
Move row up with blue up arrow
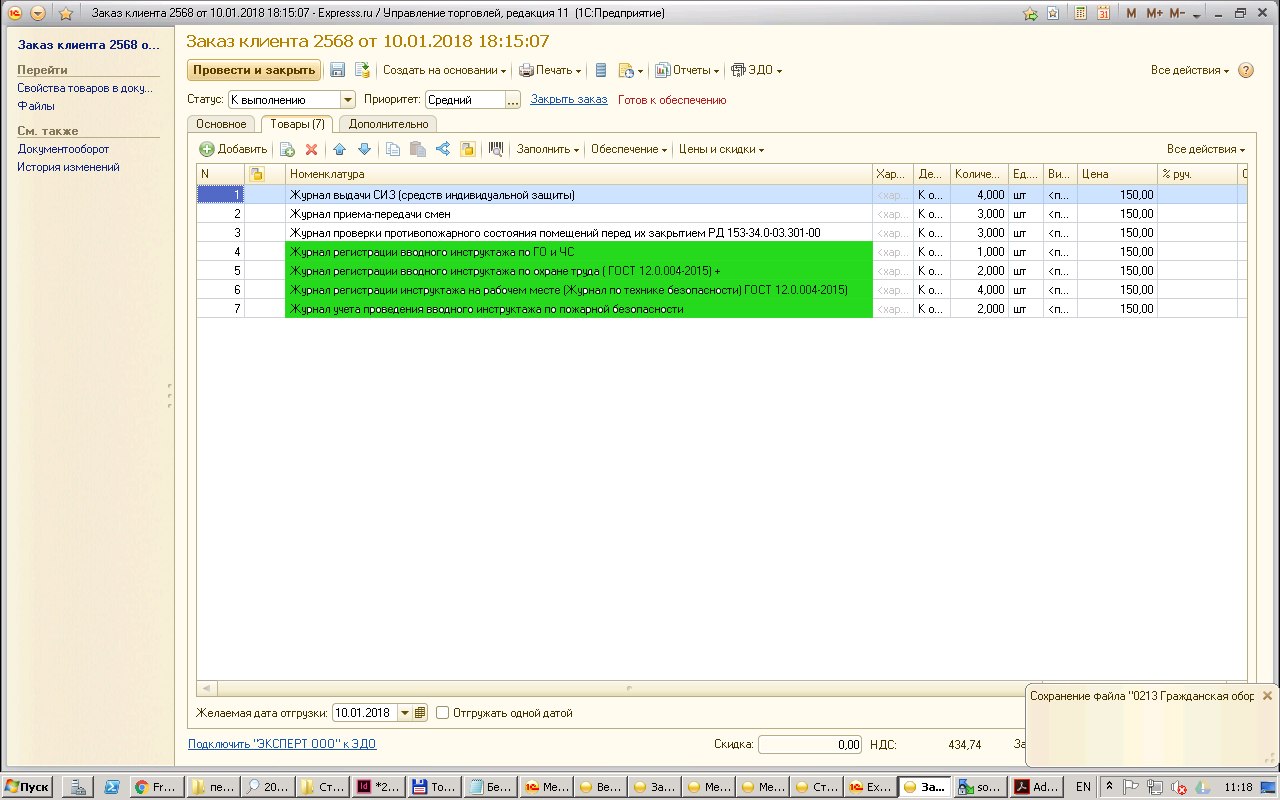click(x=339, y=149)
